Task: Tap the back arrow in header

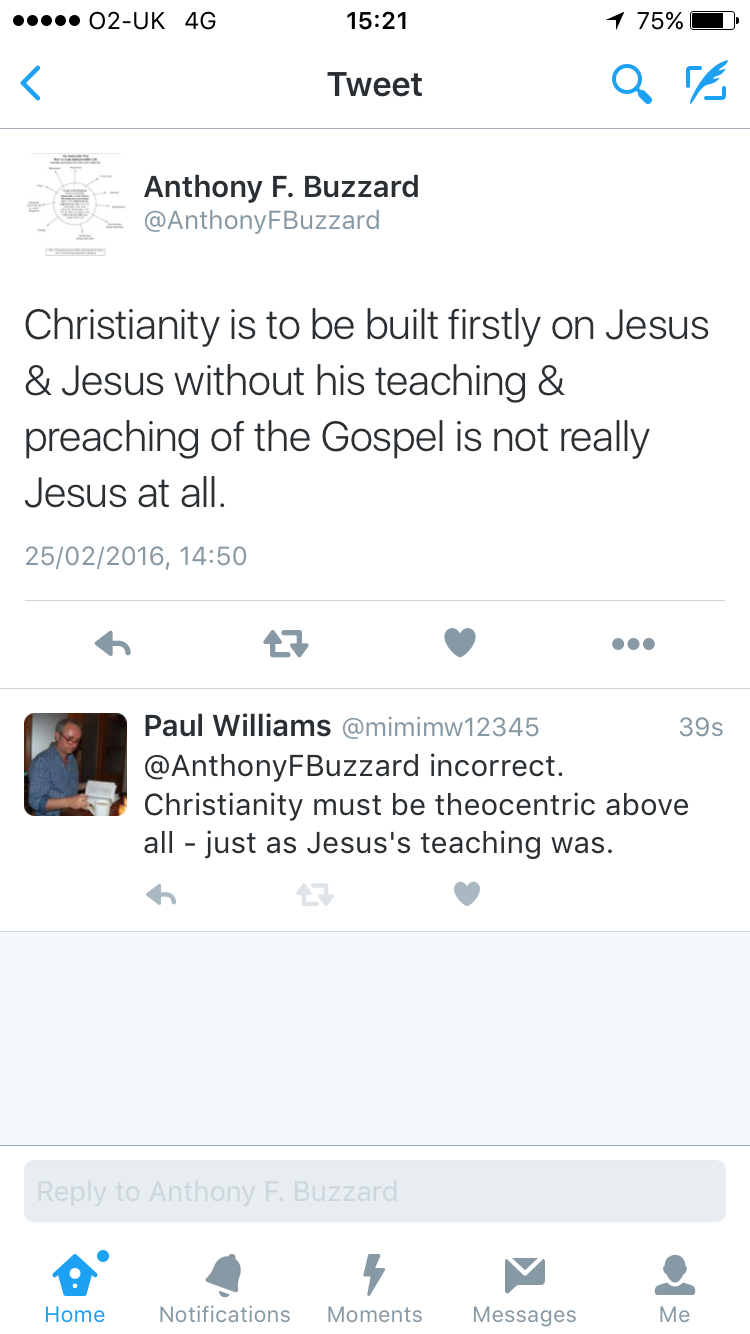Action: click(x=32, y=84)
